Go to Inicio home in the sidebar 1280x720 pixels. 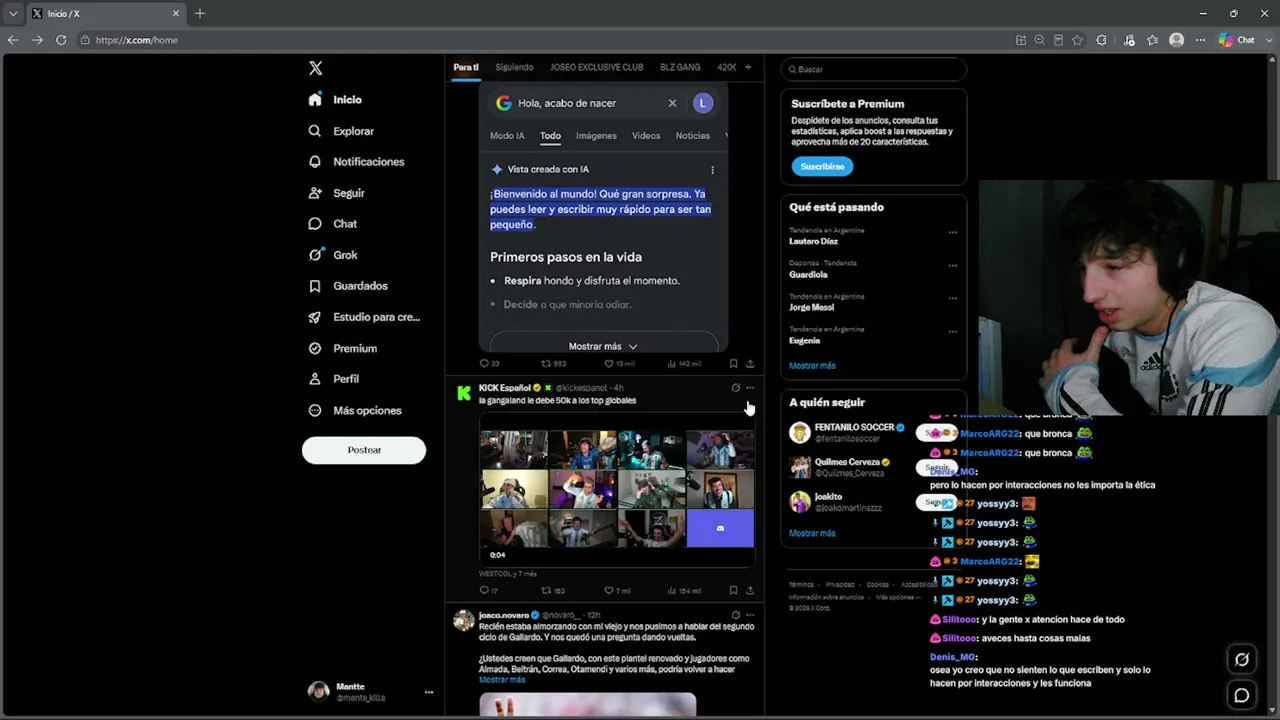(x=335, y=100)
